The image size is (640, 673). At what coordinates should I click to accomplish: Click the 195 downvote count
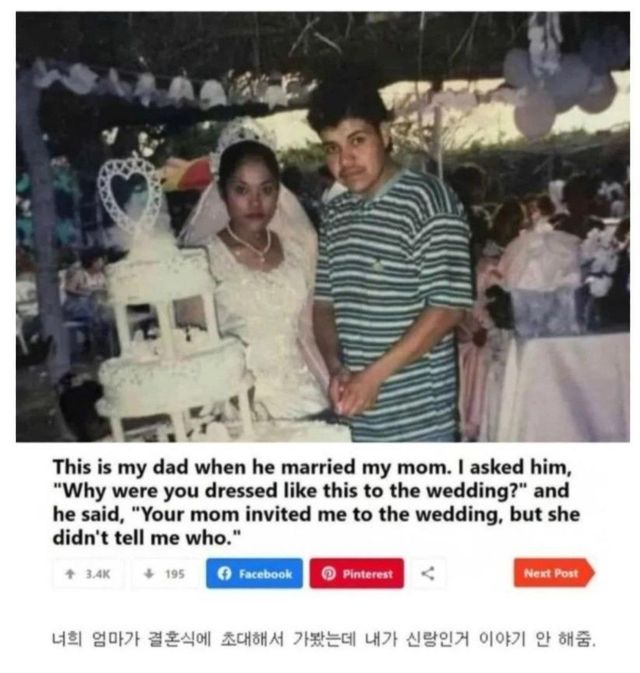pyautogui.click(x=175, y=574)
